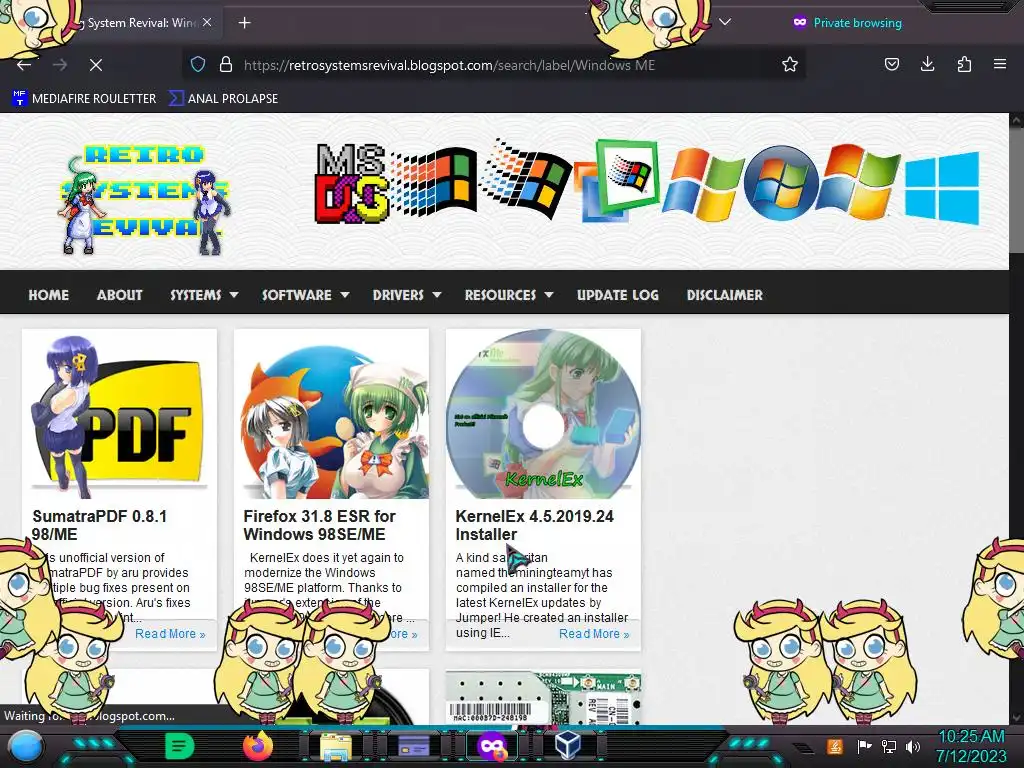Screen dimensions: 1024x768
Task: Open the extensions menu
Action: [x=964, y=64]
